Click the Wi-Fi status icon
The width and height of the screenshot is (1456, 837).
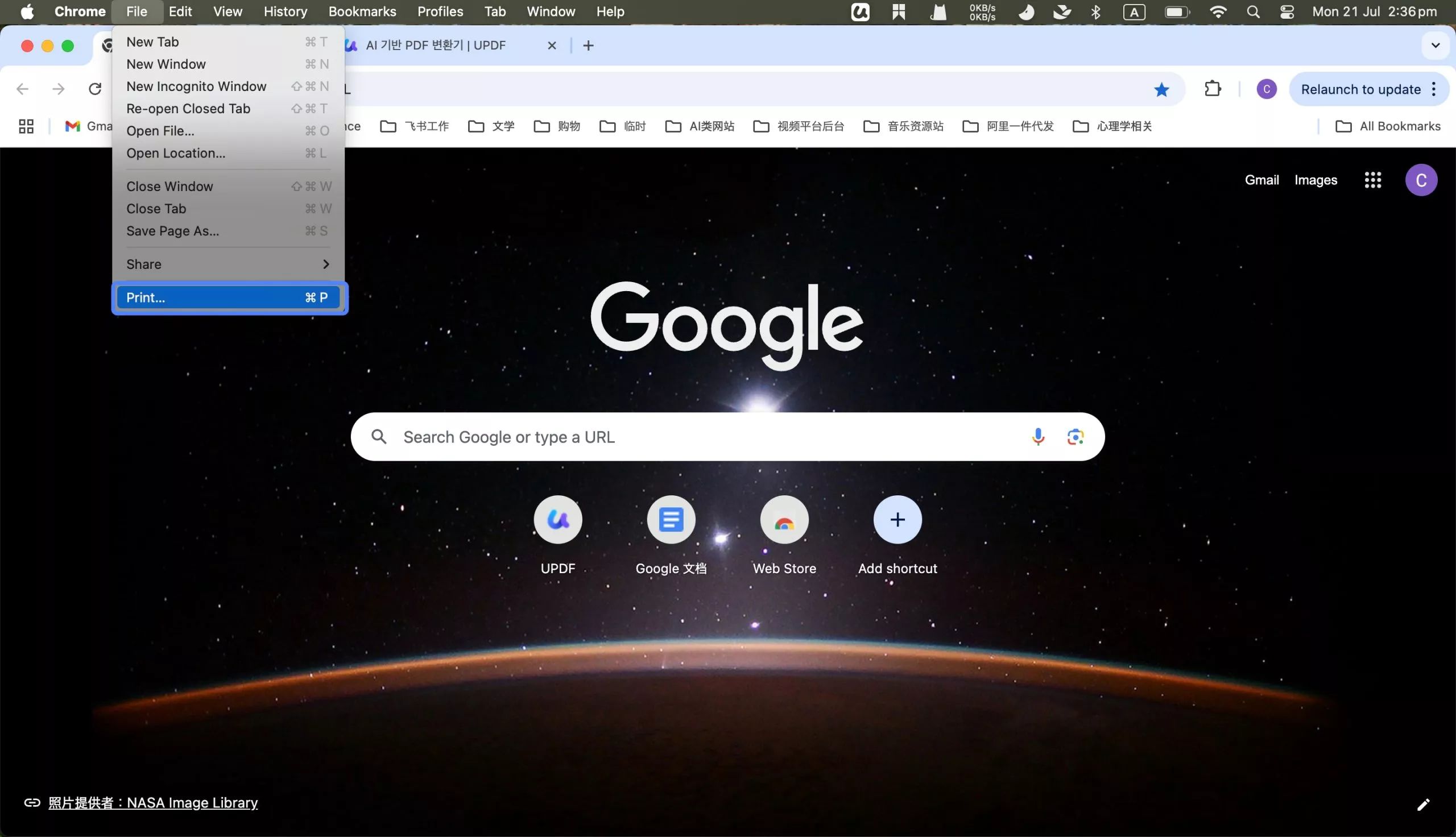(1218, 11)
